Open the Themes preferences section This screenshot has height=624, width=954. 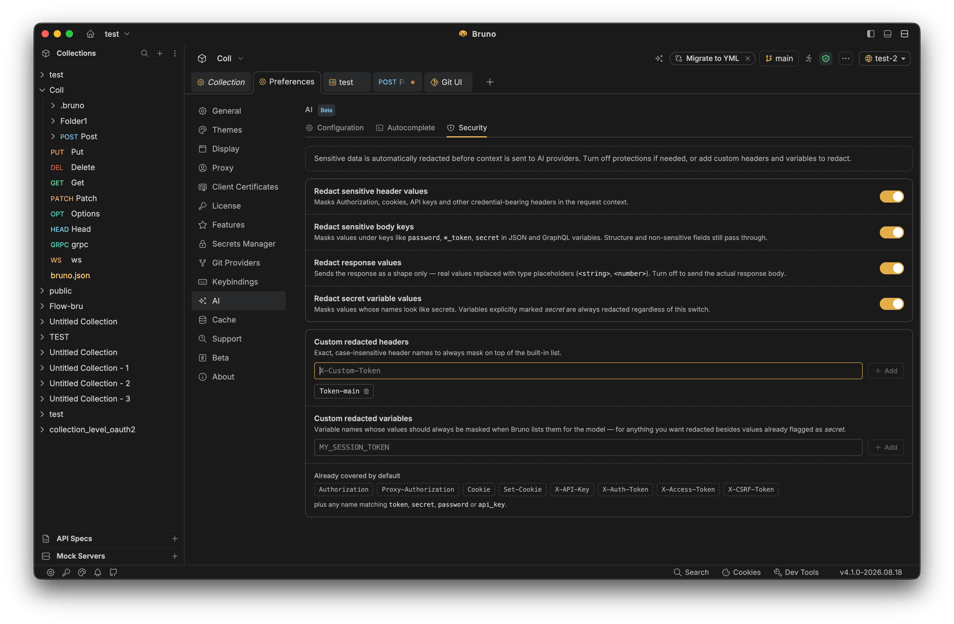tap(238, 130)
